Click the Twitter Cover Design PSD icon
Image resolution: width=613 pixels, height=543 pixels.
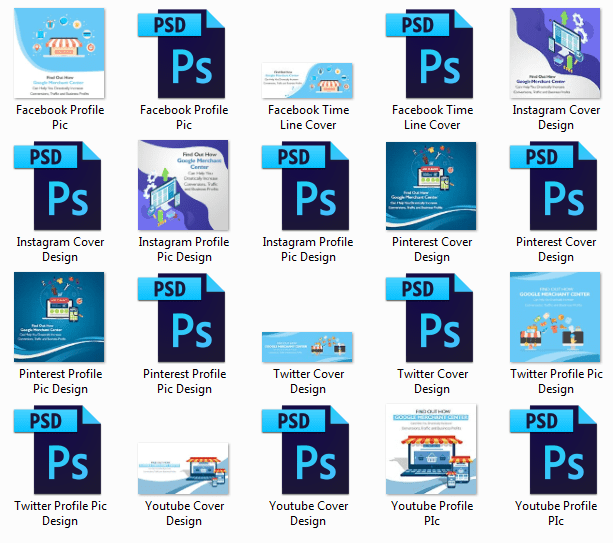pos(432,317)
